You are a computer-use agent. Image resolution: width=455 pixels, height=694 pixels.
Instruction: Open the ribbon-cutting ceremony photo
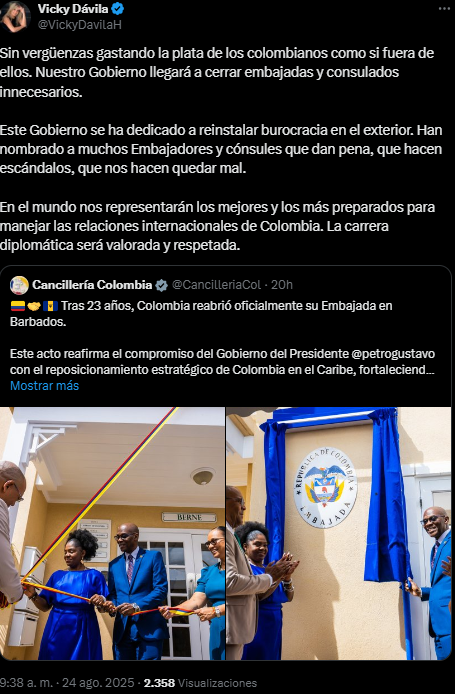point(112,533)
